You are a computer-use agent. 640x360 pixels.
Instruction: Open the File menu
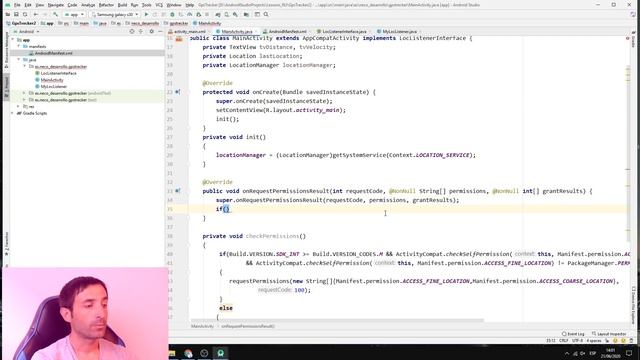(x=17, y=5)
